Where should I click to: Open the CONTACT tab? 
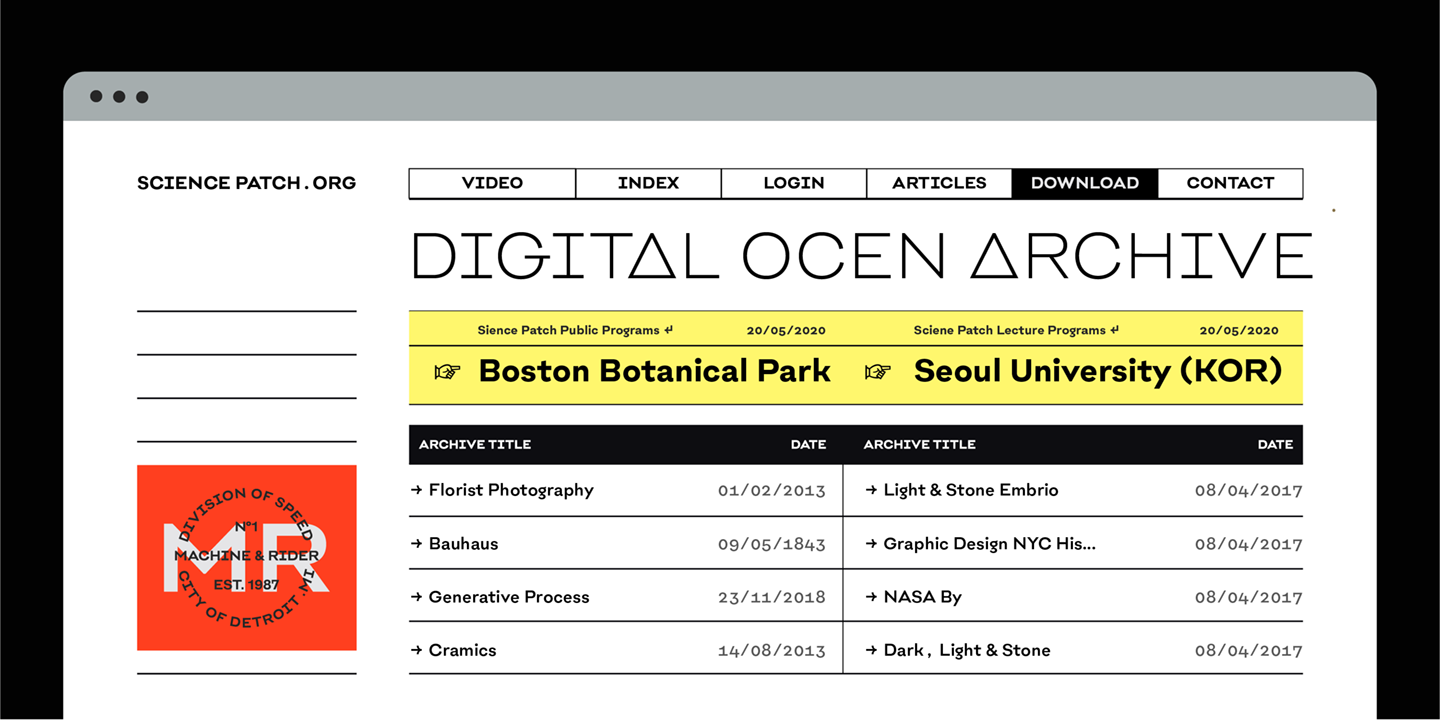click(x=1230, y=183)
